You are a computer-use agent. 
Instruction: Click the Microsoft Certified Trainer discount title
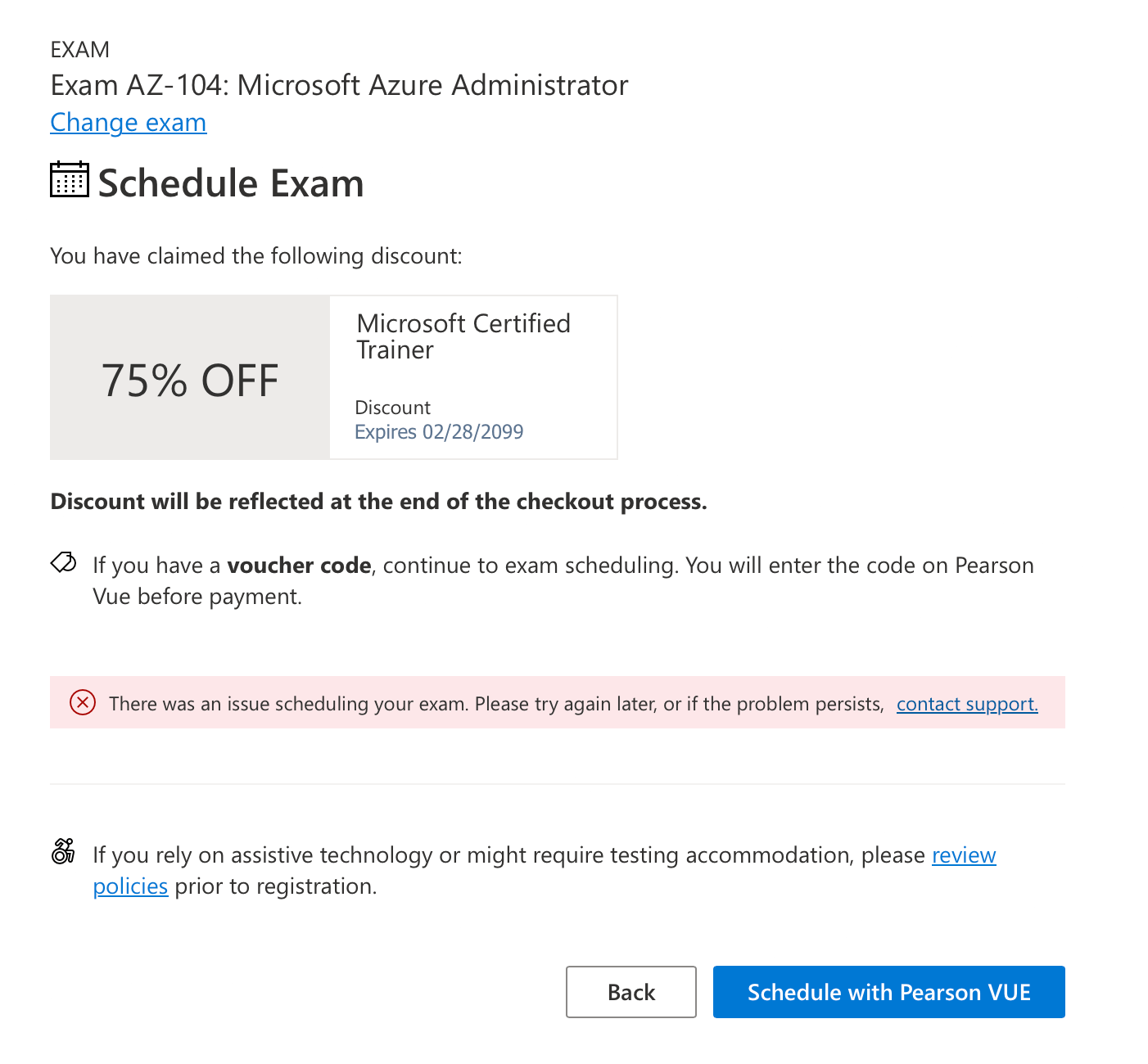pyautogui.click(x=463, y=336)
